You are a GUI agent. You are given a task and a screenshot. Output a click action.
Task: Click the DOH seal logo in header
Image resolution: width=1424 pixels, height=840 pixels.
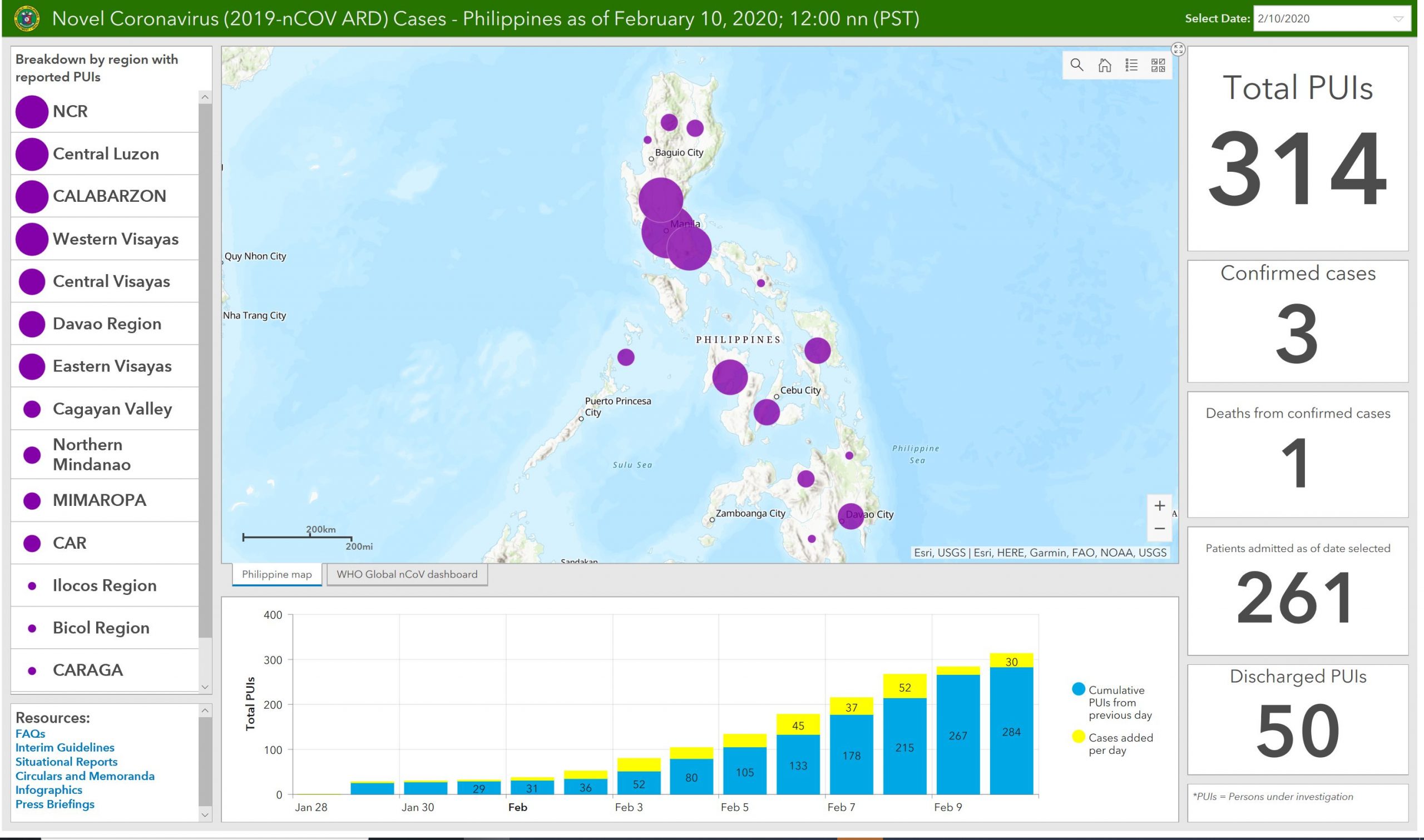point(27,19)
